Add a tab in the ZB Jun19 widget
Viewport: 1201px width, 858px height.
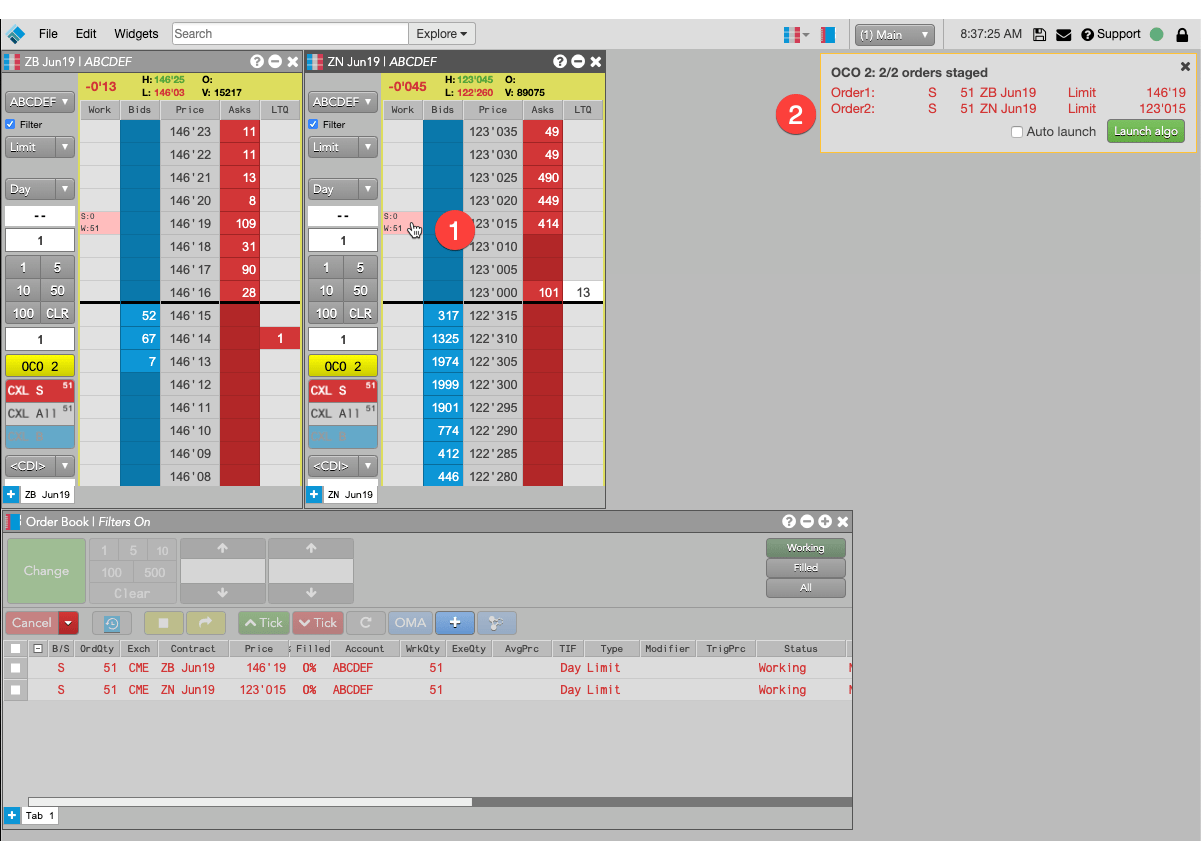click(11, 494)
